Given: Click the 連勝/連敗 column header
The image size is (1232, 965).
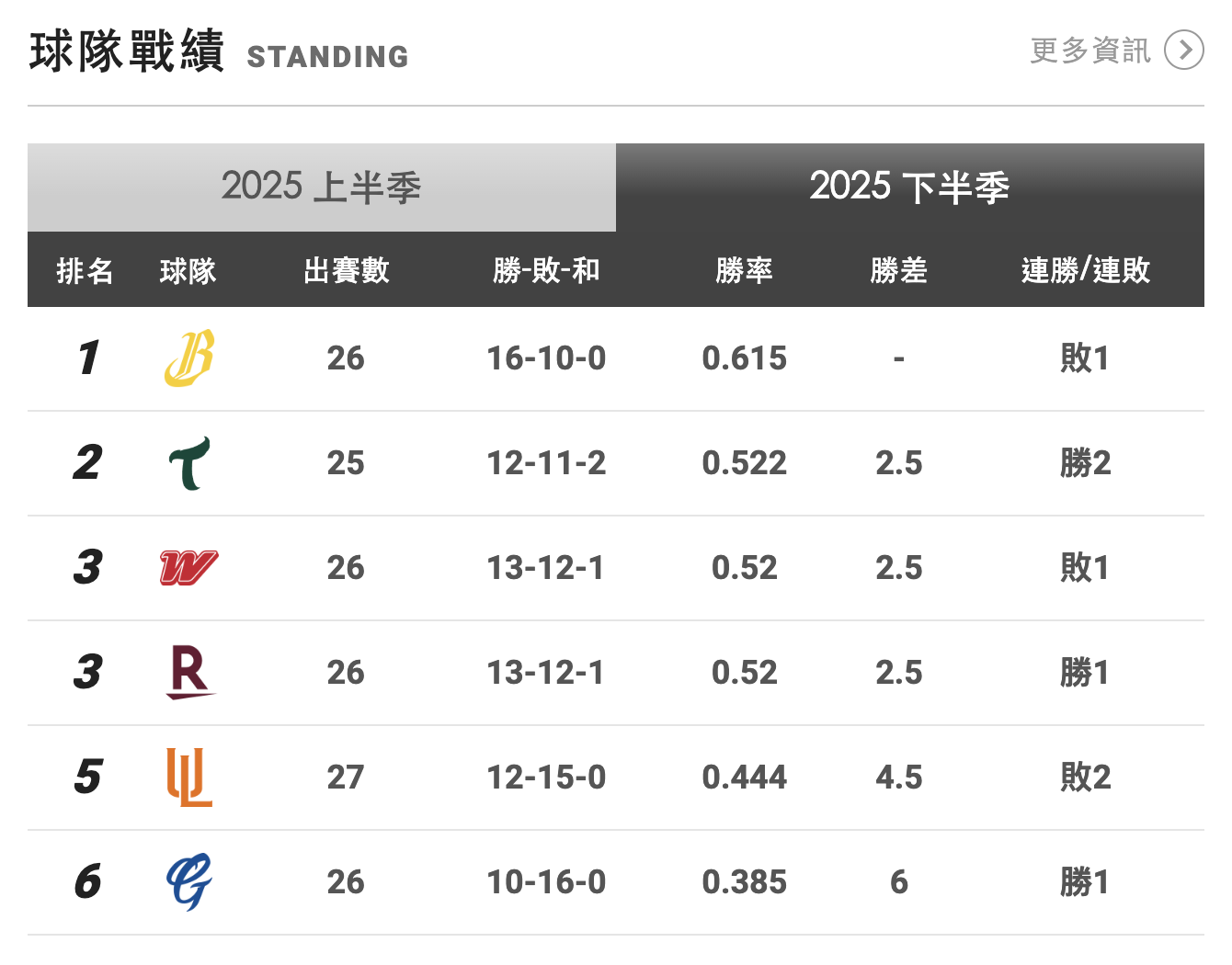Looking at the screenshot, I should point(1085,270).
